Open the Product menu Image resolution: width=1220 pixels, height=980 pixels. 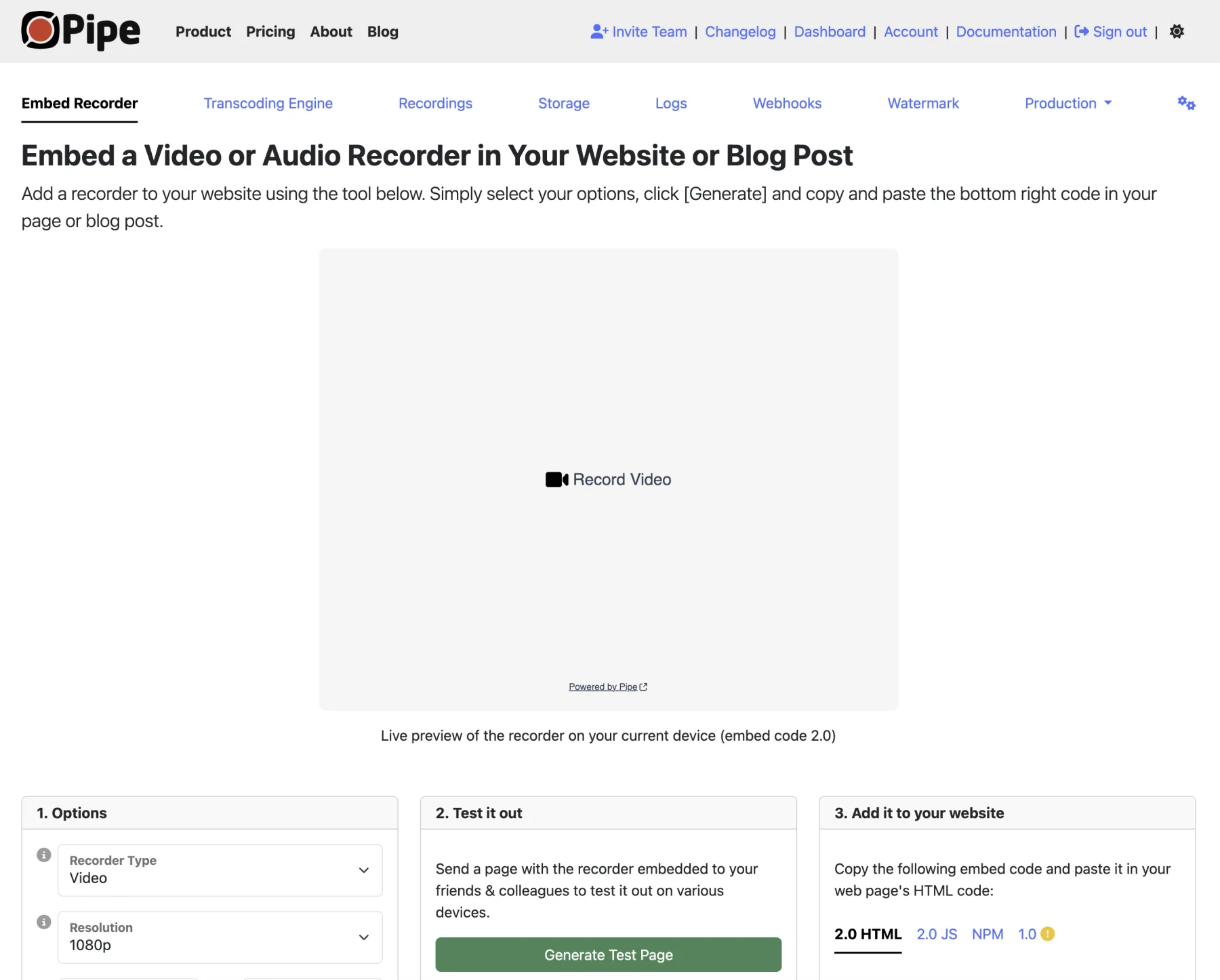click(203, 32)
